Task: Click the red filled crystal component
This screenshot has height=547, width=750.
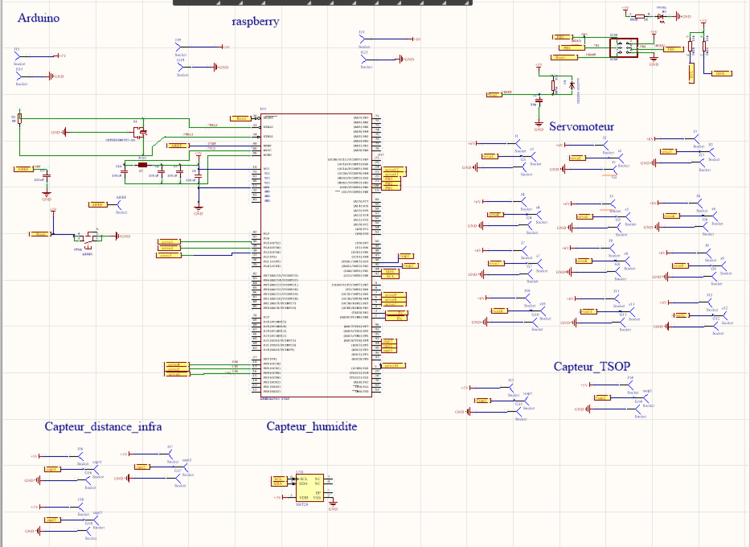Action: pyautogui.click(x=142, y=166)
